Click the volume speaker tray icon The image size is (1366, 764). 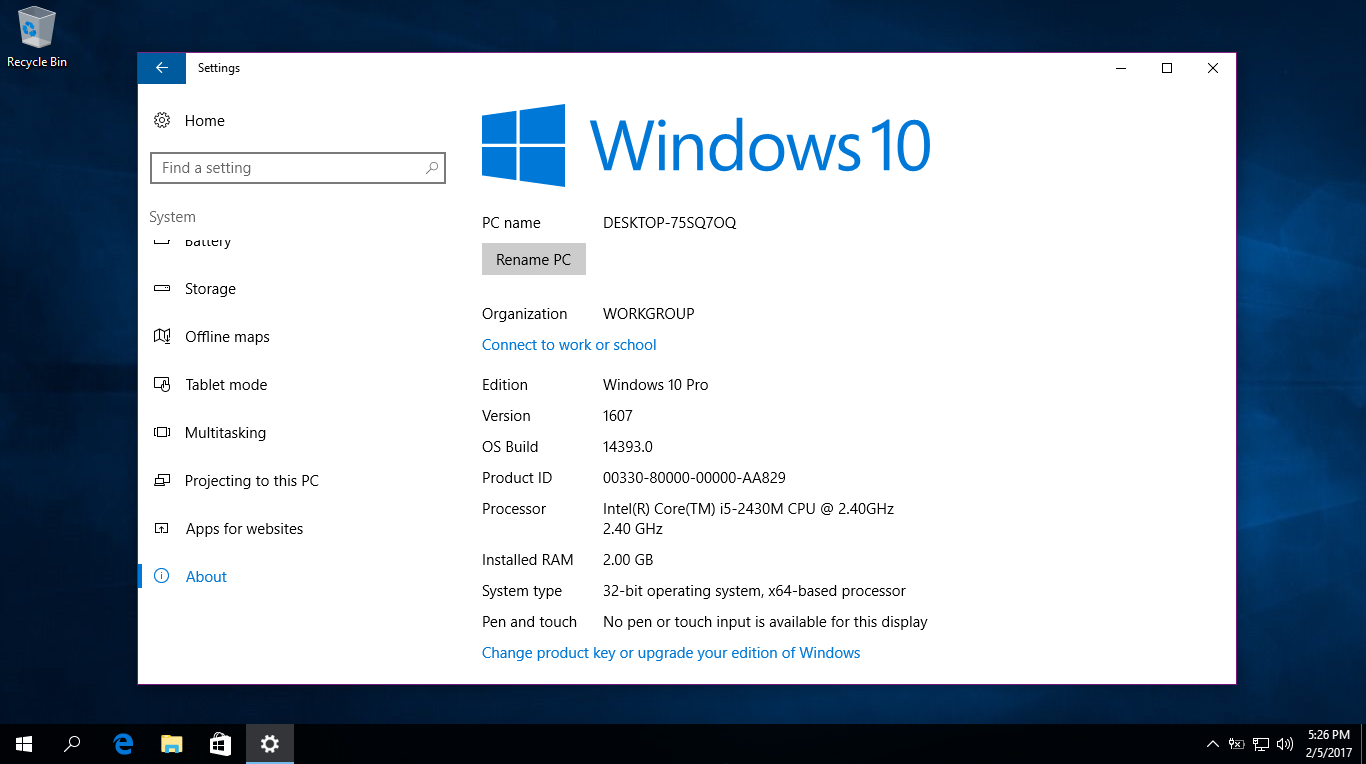click(x=1285, y=744)
